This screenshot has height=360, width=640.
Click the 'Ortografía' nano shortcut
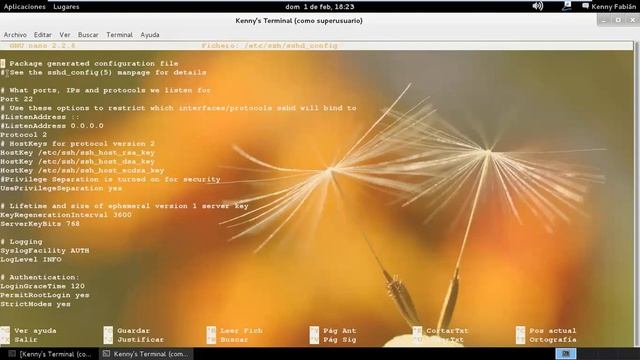coord(546,340)
